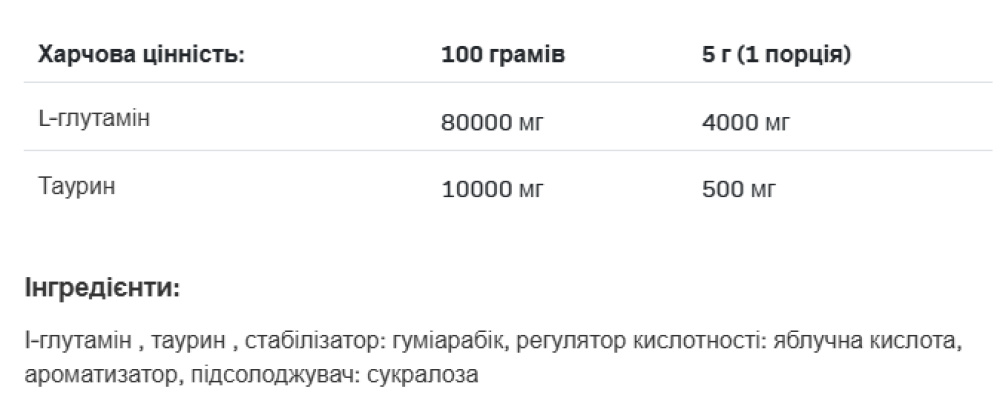Click the "5 г (1 порція)" column header
Screen dimensions: 1000x412
pos(776,54)
